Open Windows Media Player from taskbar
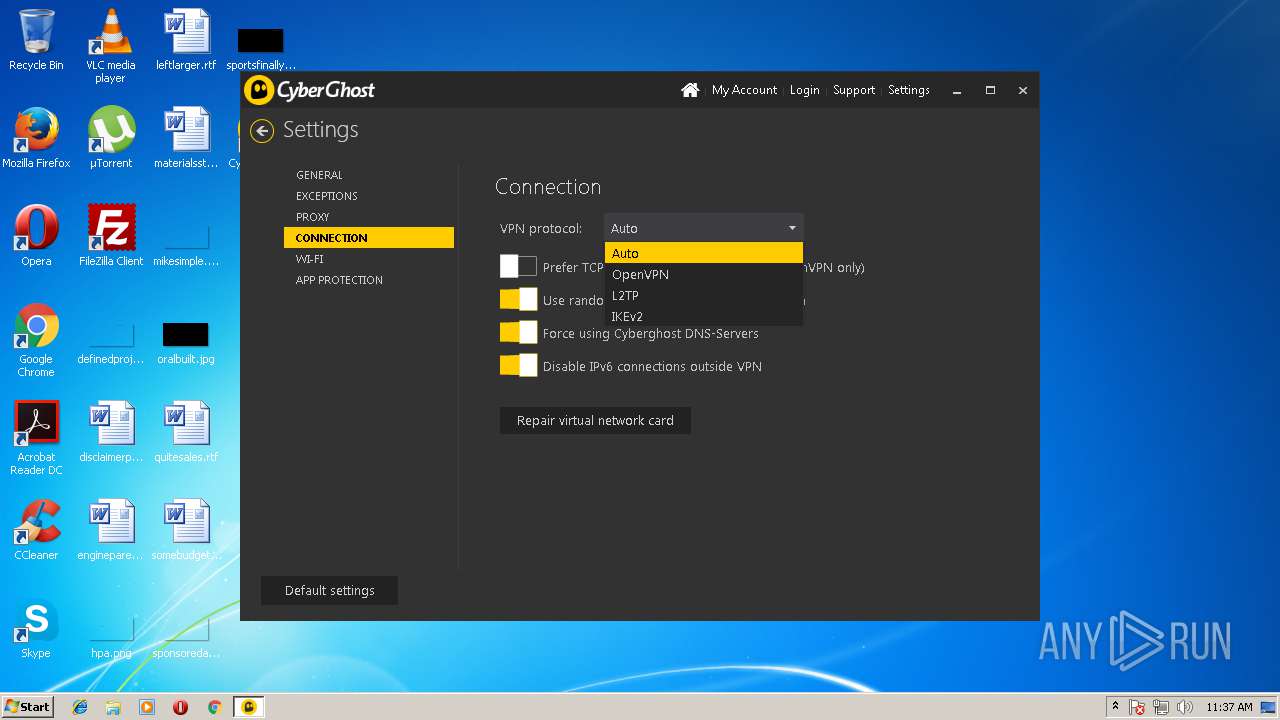Image resolution: width=1280 pixels, height=720 pixels. click(x=147, y=707)
